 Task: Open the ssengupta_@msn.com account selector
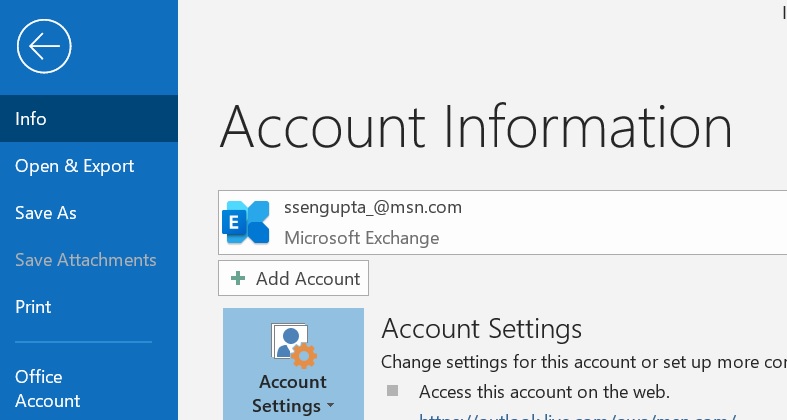(502, 222)
